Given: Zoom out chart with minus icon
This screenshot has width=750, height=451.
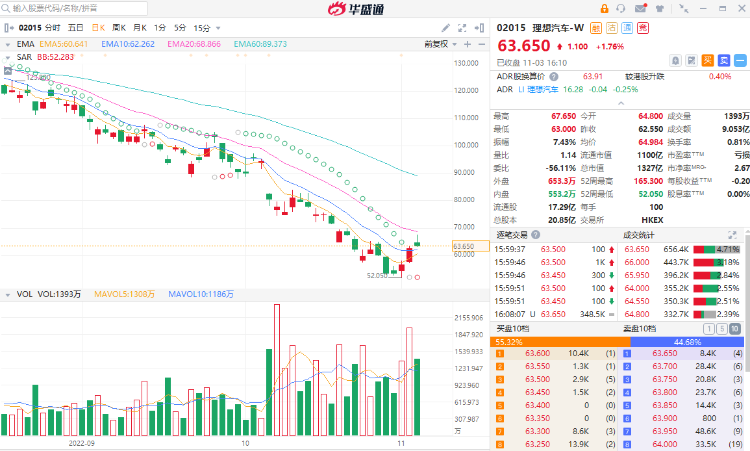Looking at the screenshot, I should (481, 44).
